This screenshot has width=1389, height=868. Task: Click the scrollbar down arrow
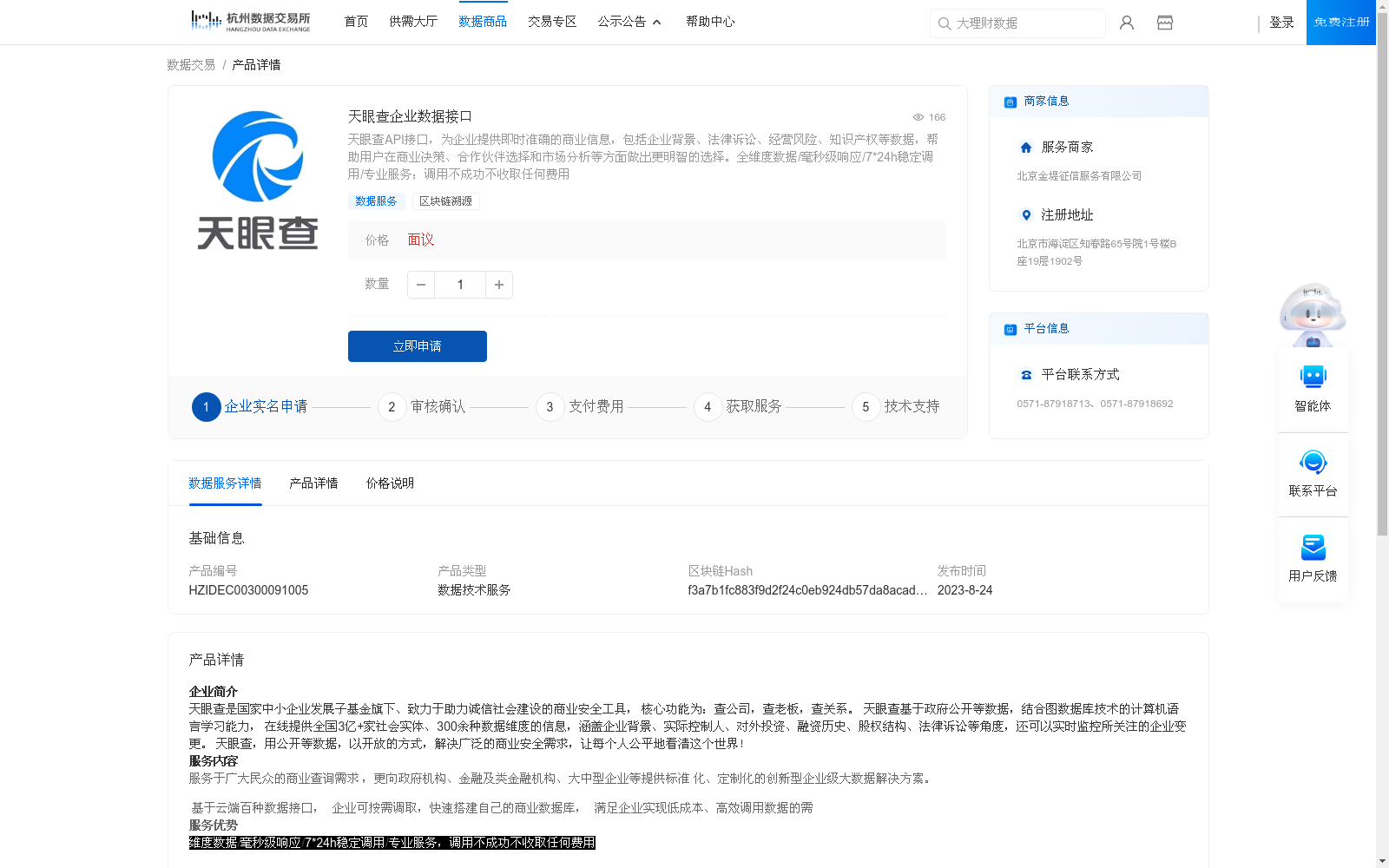click(1382, 861)
